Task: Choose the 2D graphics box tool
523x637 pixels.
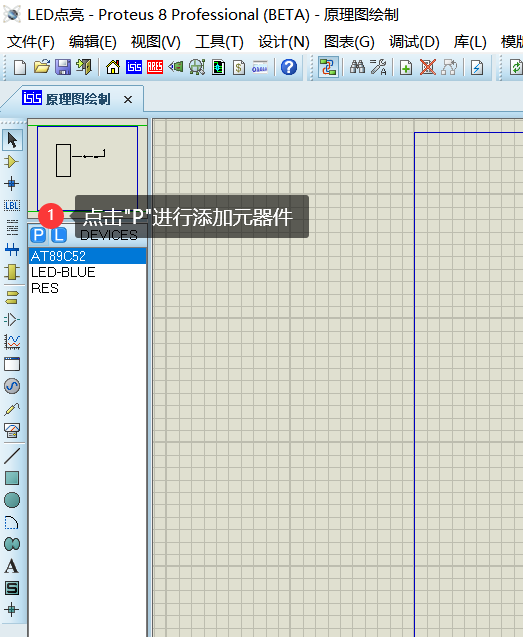Action: 12,478
